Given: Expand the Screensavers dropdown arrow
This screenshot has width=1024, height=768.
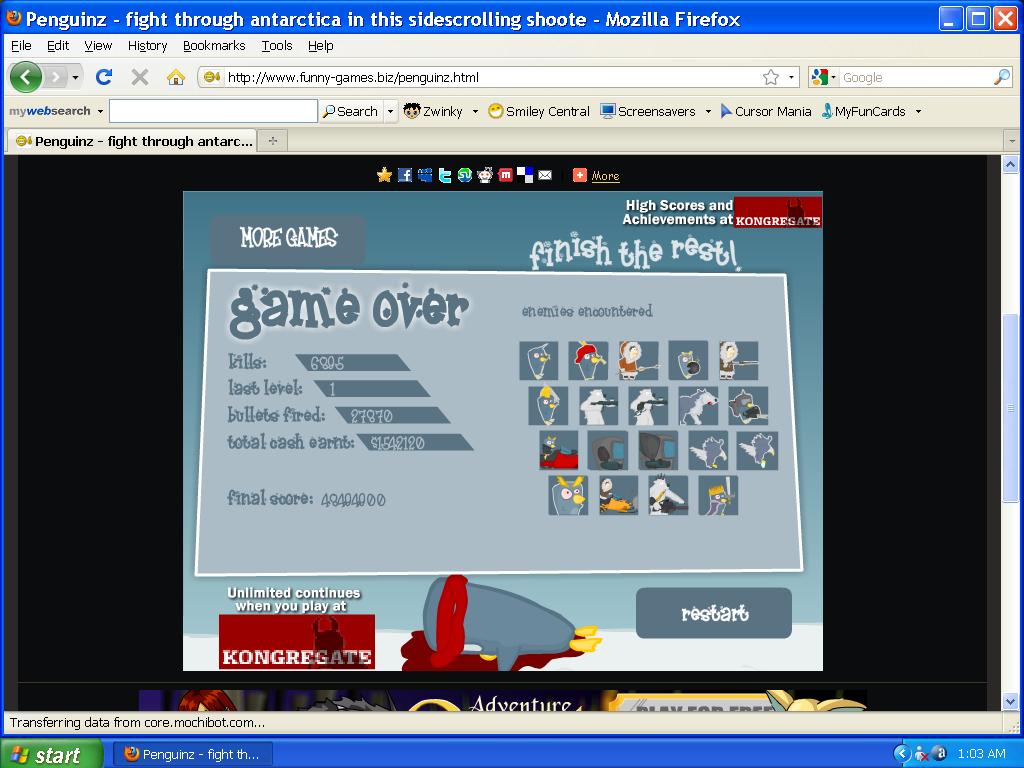Looking at the screenshot, I should [x=708, y=112].
